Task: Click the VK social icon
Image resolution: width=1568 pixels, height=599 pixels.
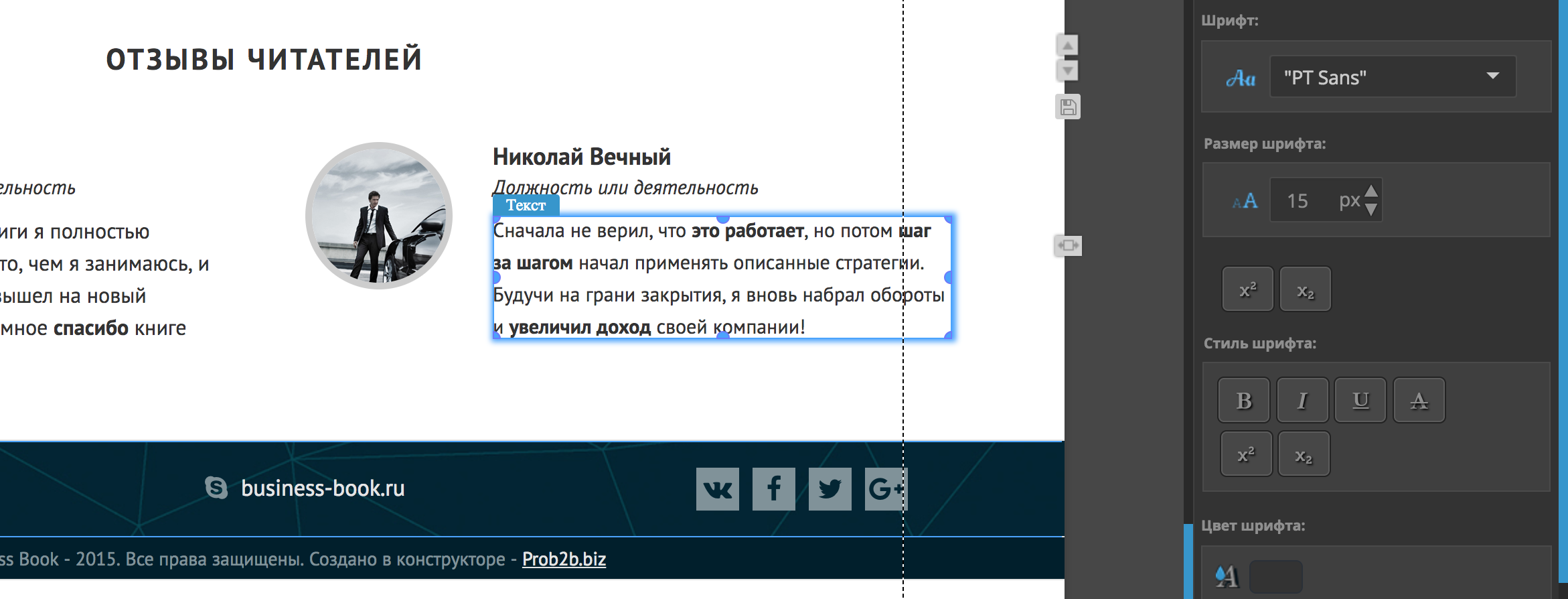Action: [718, 489]
